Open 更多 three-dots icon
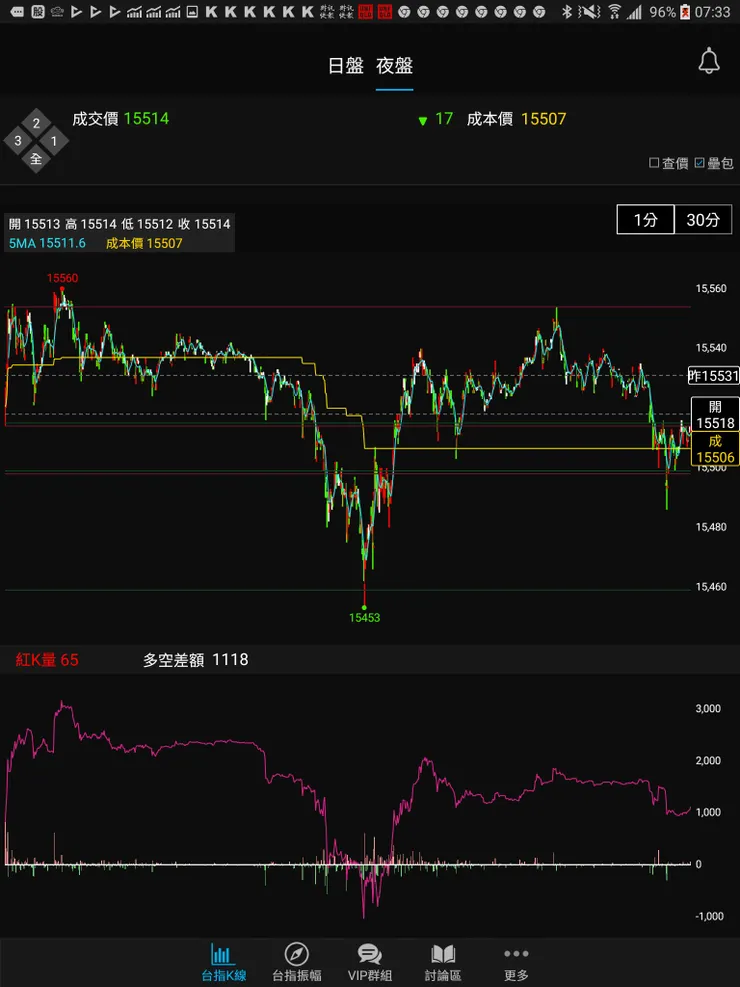Image resolution: width=740 pixels, height=987 pixels. pos(516,954)
